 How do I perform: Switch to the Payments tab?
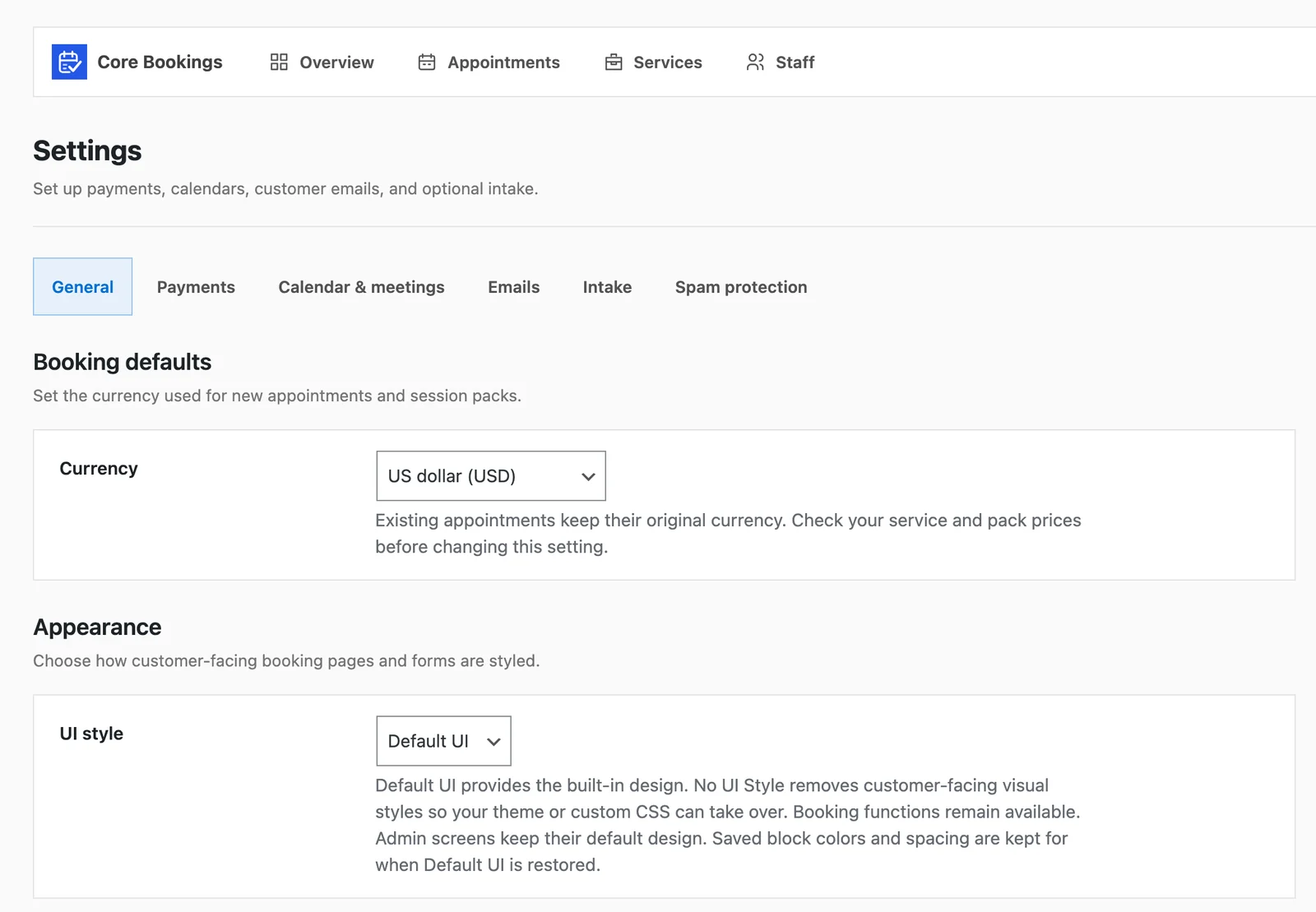point(196,286)
